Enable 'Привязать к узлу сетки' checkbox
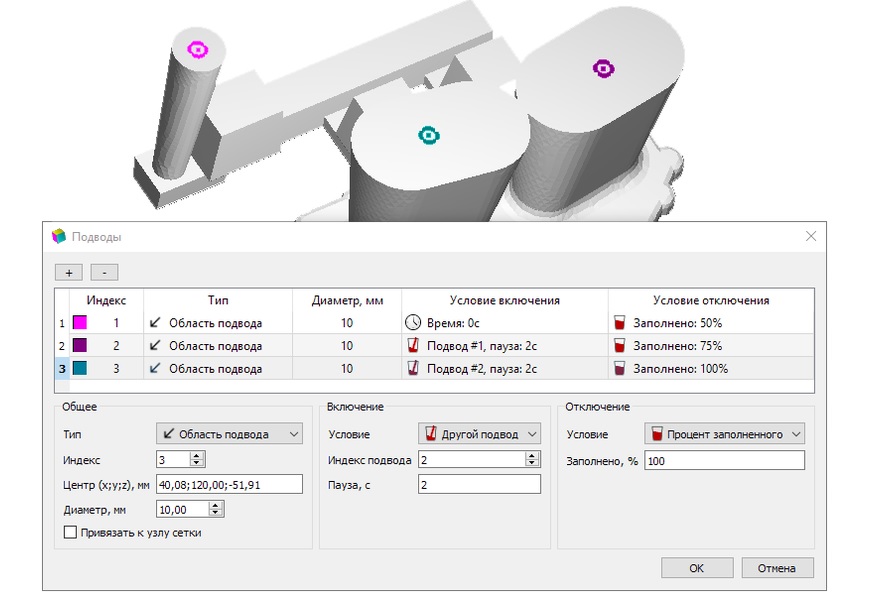 point(70,532)
